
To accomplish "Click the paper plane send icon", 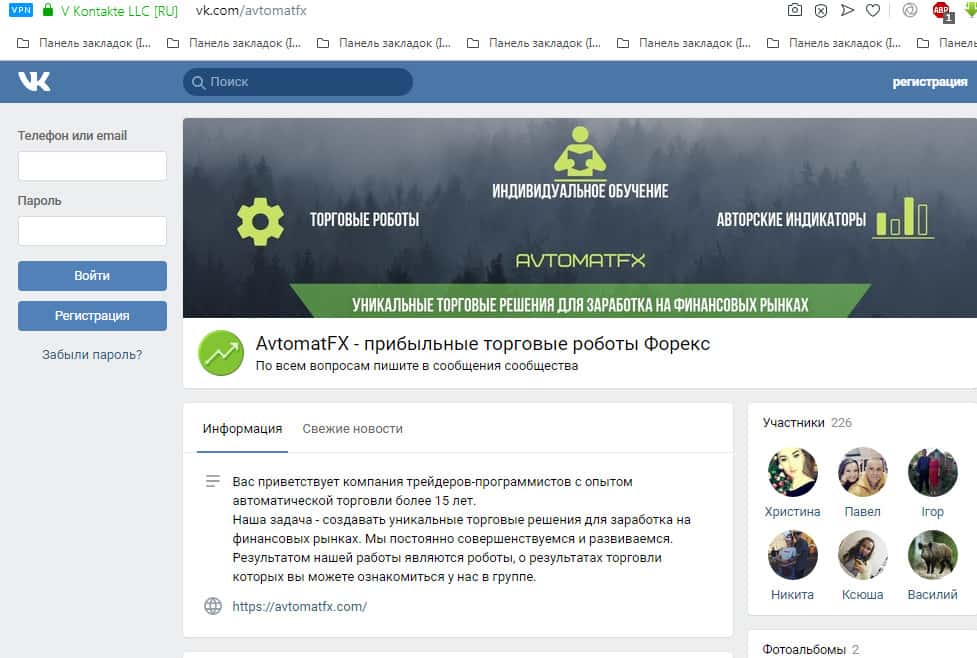I will pyautogui.click(x=847, y=10).
